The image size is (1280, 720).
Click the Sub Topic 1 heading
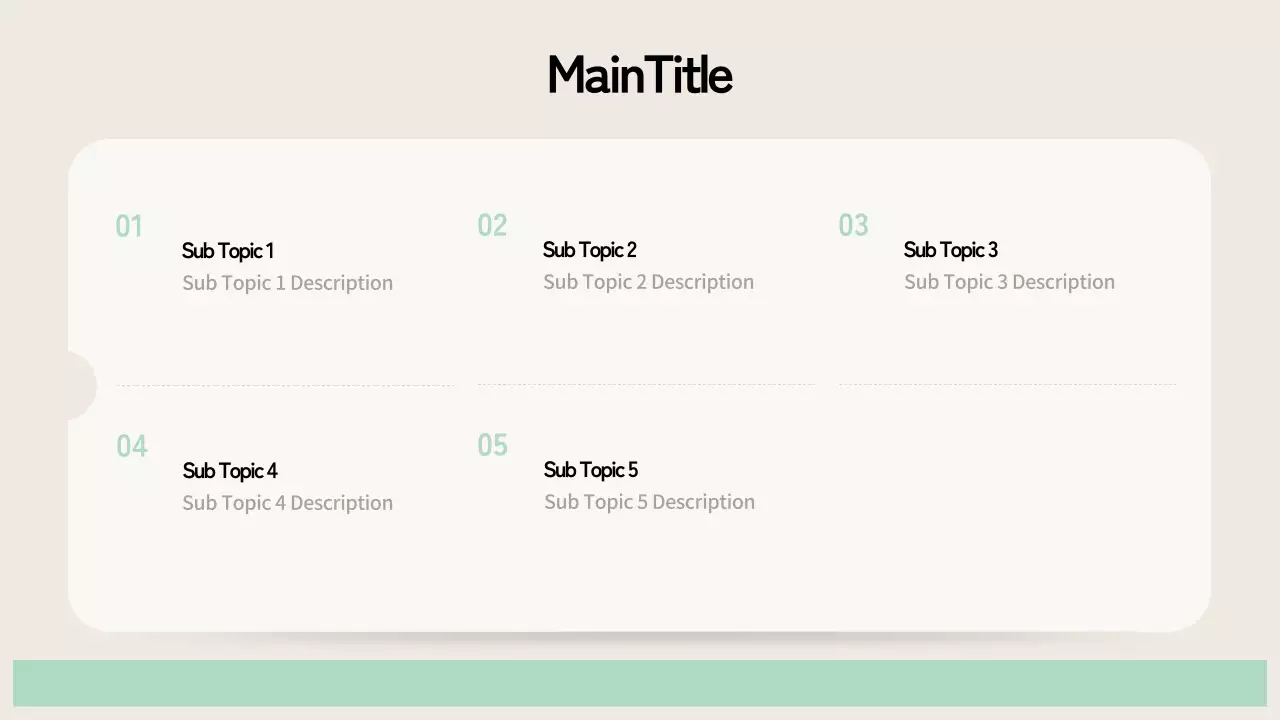pos(228,251)
